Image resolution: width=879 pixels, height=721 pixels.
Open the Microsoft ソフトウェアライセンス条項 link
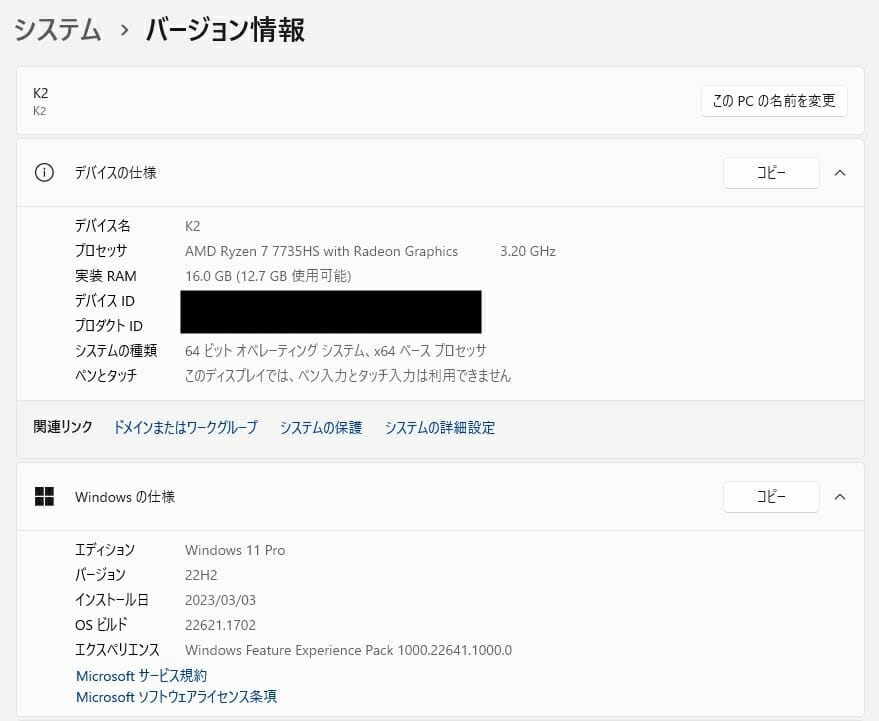pyautogui.click(x=176, y=697)
